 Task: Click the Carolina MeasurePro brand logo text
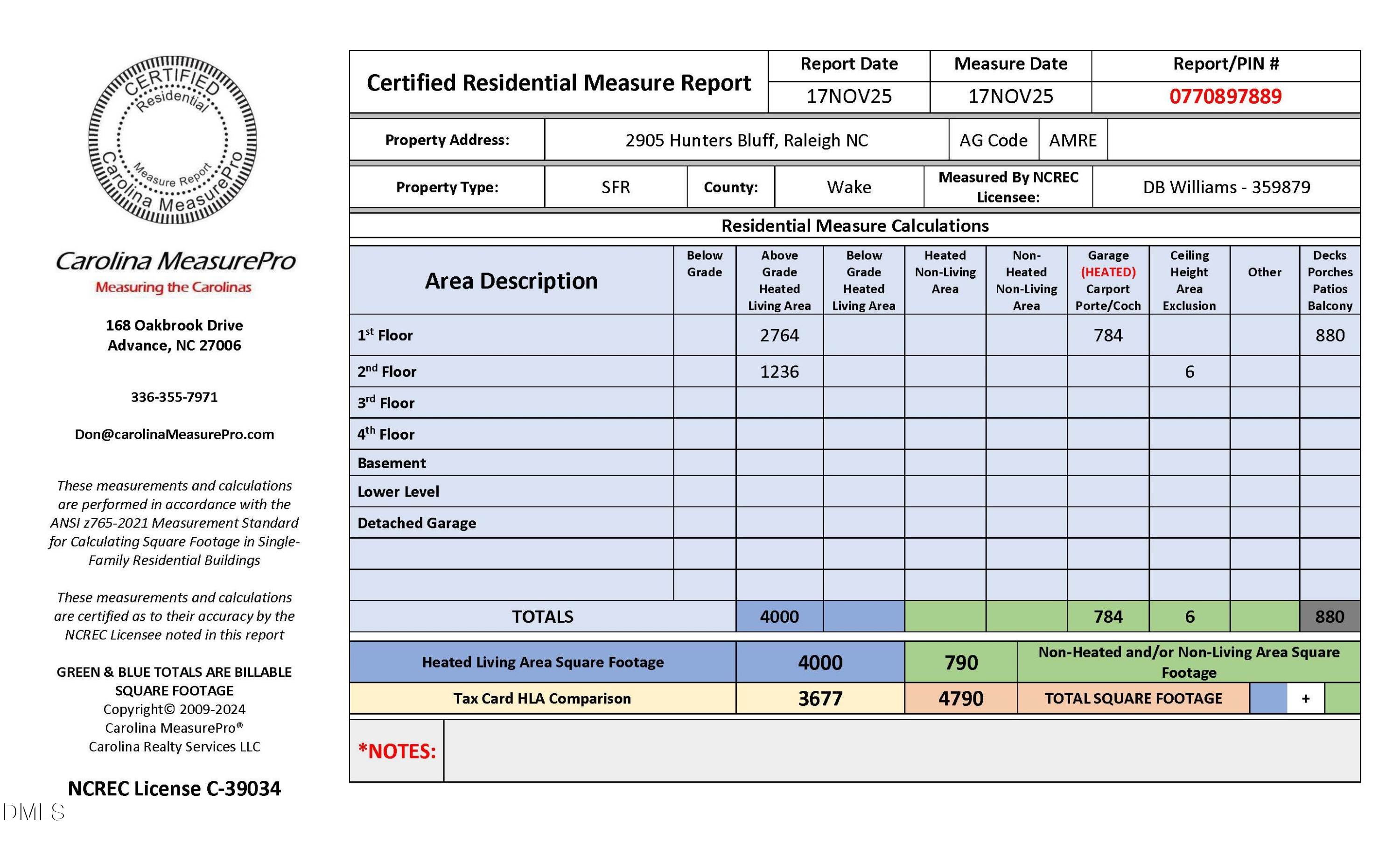[x=175, y=261]
